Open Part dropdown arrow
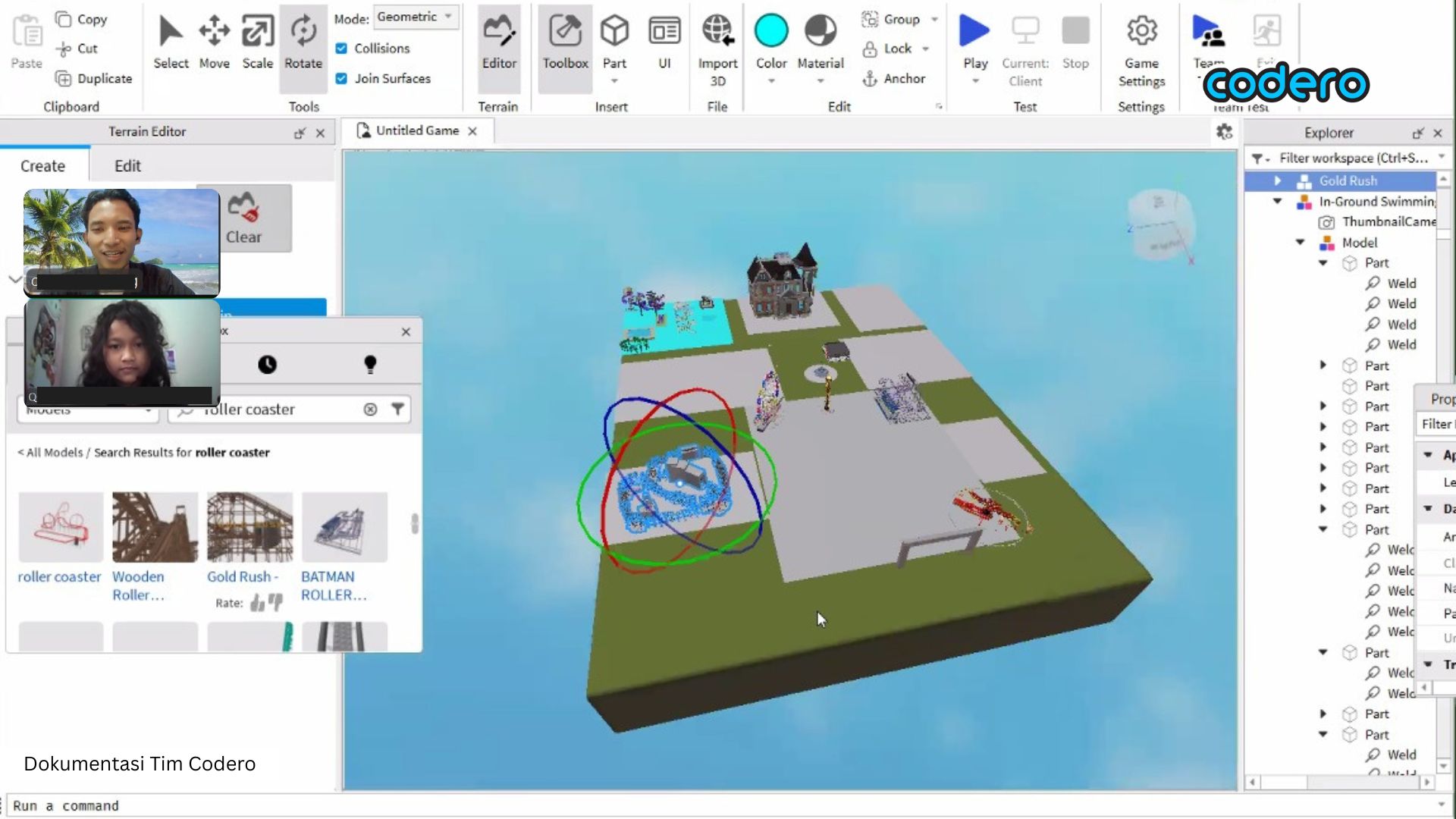1456x819 pixels. pos(614,80)
